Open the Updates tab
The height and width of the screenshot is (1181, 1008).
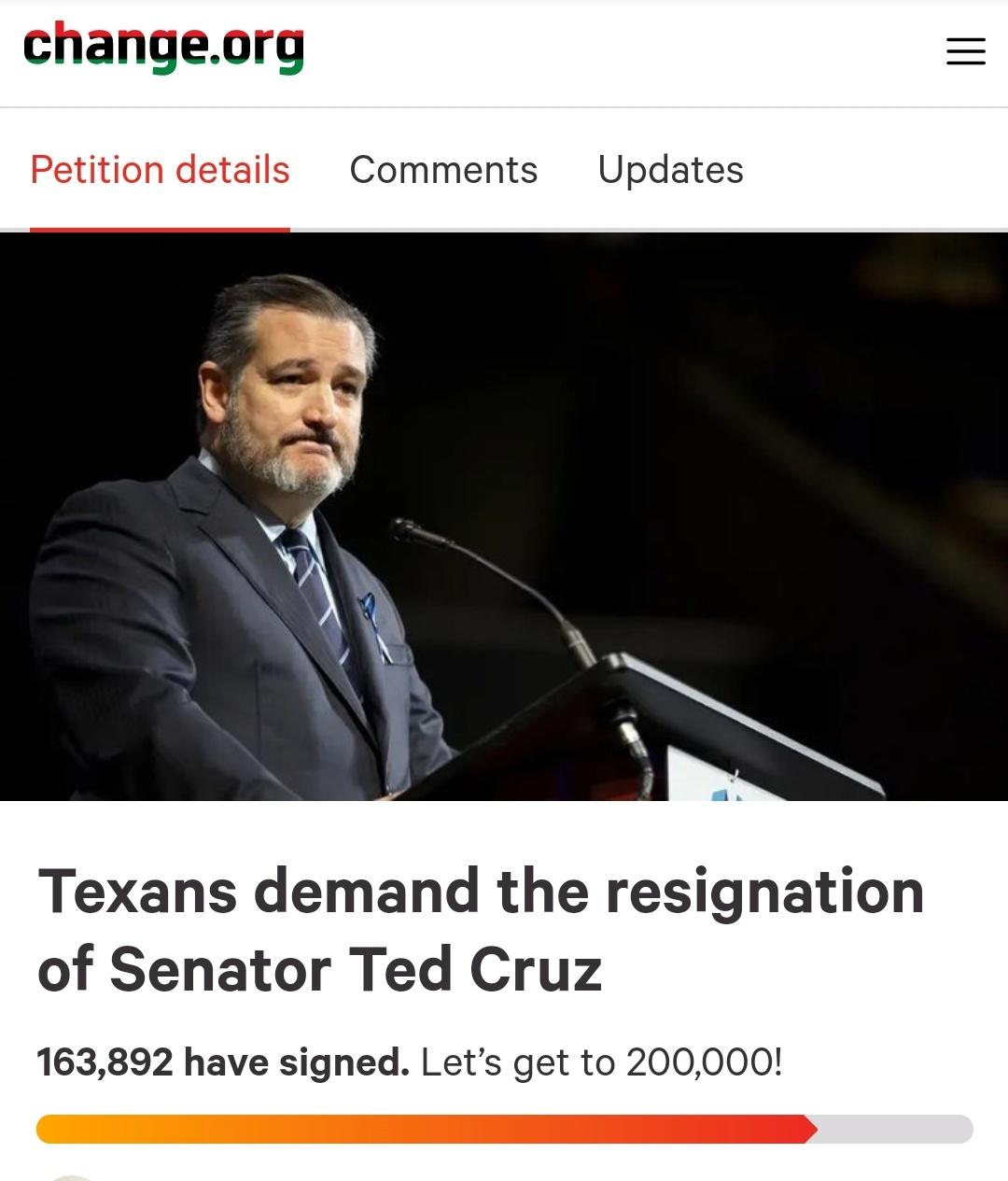(670, 170)
